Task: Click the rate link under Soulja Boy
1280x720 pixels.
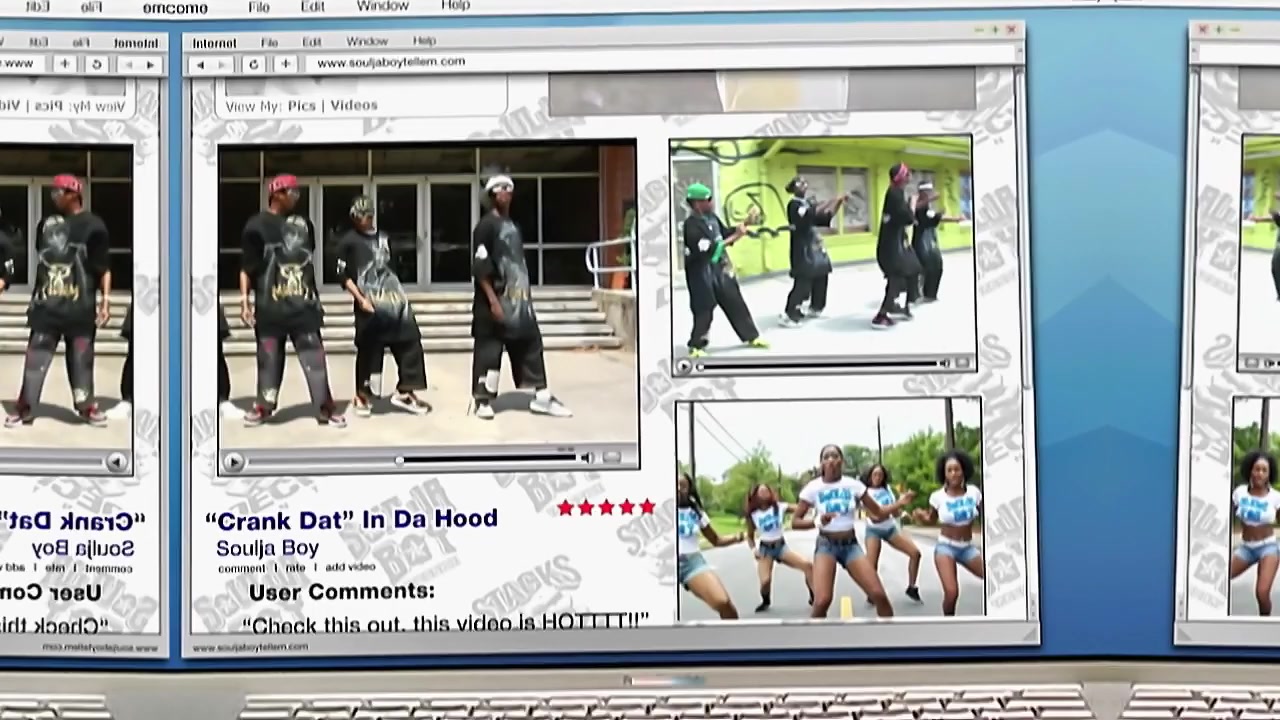Action: click(296, 567)
